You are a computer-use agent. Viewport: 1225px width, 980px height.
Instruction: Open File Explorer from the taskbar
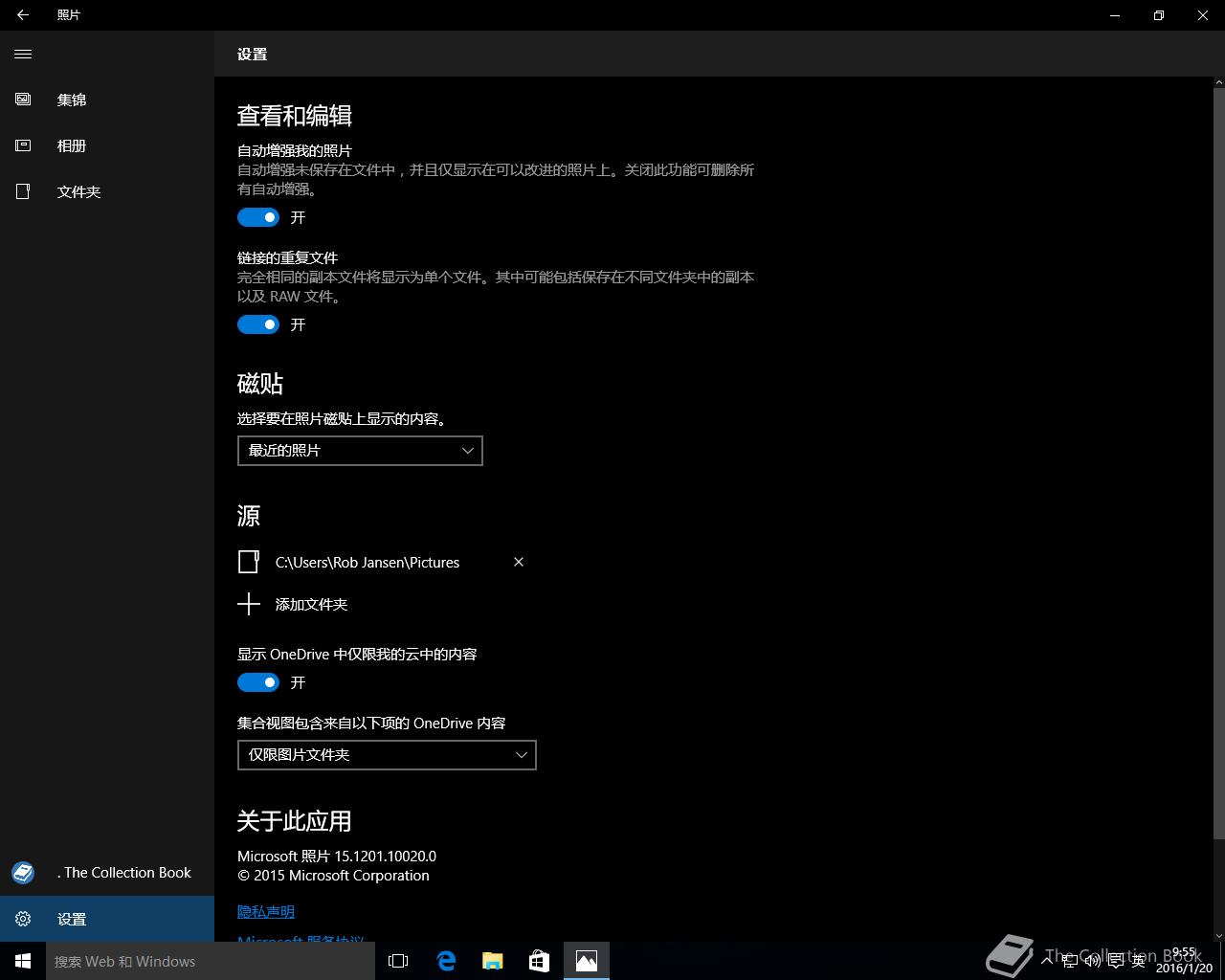point(493,961)
